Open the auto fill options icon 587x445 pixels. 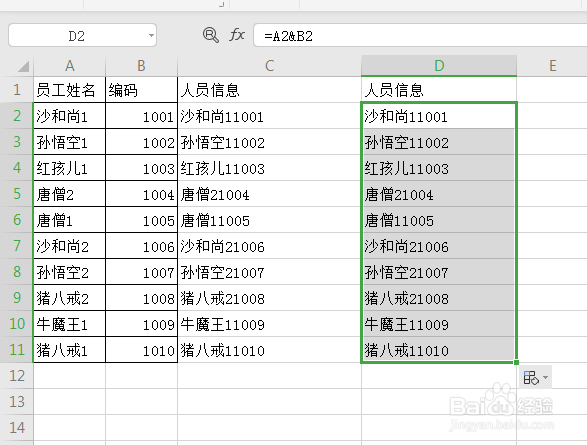tap(530, 377)
